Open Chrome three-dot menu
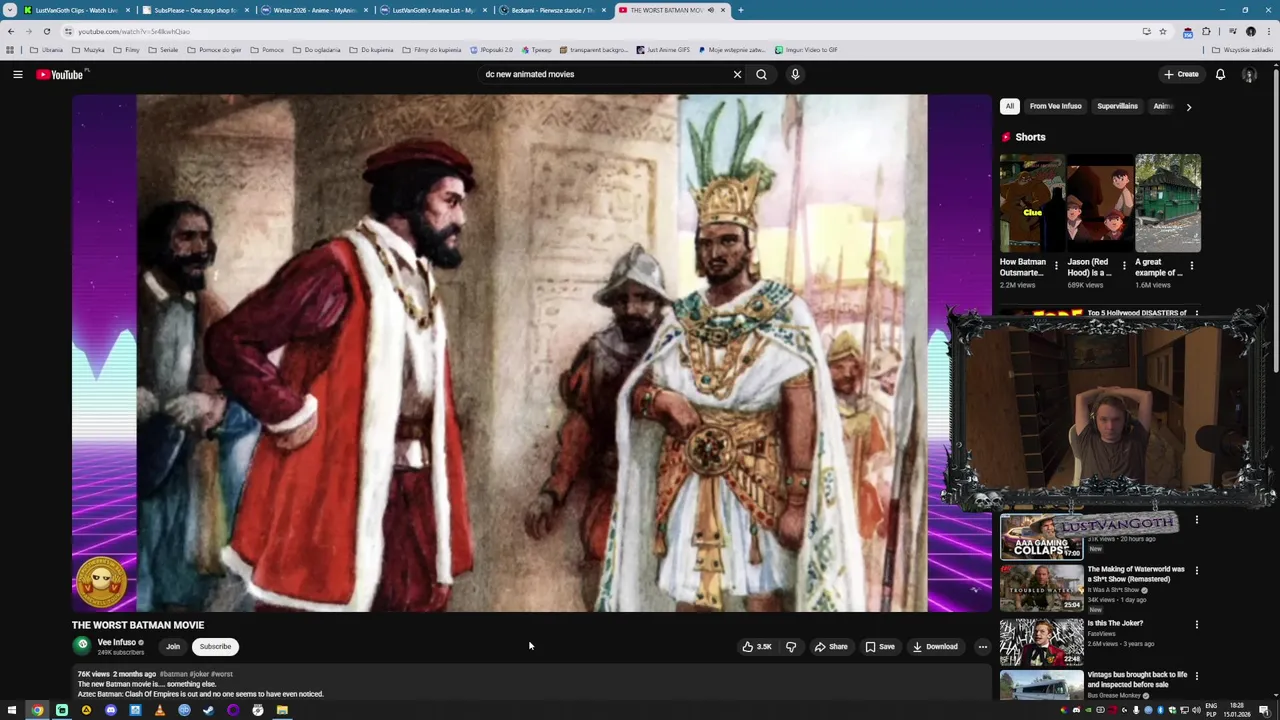Image resolution: width=1280 pixels, height=720 pixels. 1269,31
